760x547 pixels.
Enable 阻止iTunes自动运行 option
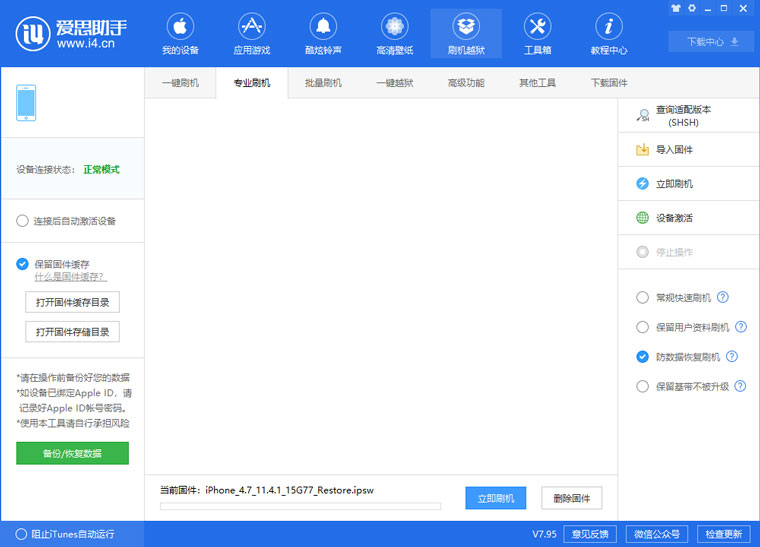coord(21,534)
